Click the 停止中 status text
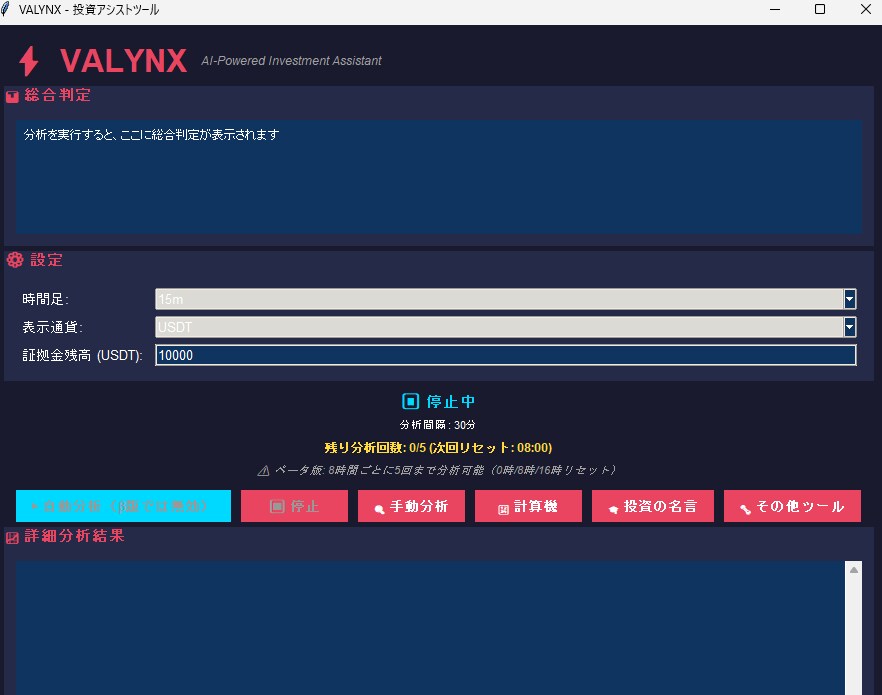Viewport: 882px width, 695px height. (451, 401)
